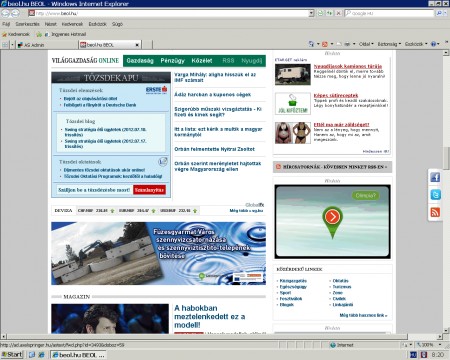Click the red Számlanyitás button
Viewport: 450px width, 360px height.
pyautogui.click(x=149, y=190)
